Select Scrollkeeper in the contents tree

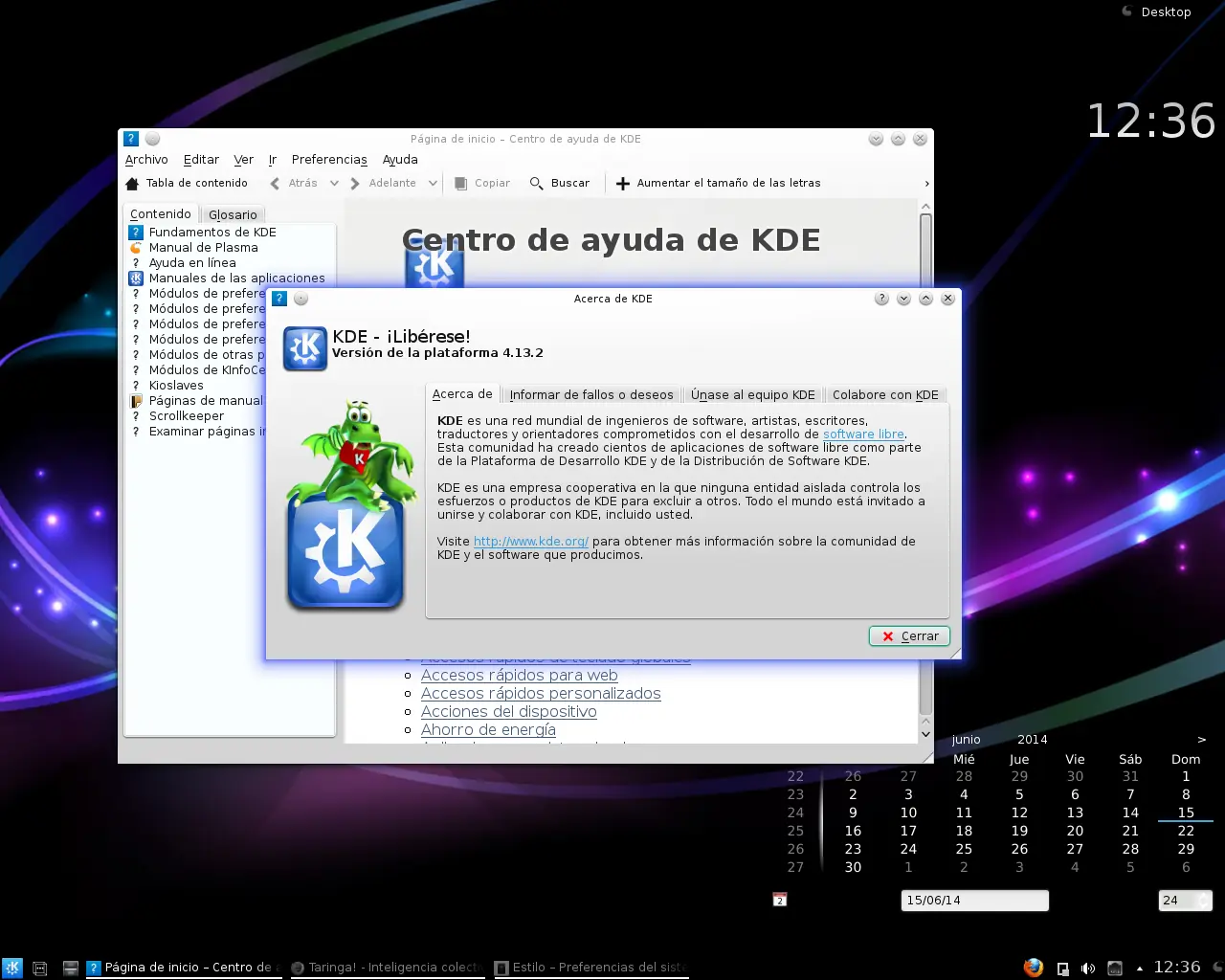187,416
